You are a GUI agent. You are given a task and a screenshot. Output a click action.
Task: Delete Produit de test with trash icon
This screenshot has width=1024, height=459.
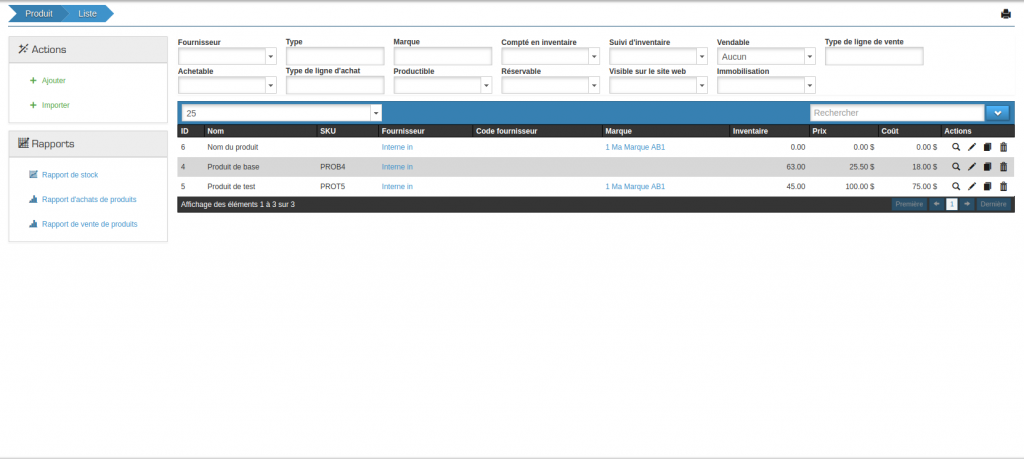coord(1004,186)
